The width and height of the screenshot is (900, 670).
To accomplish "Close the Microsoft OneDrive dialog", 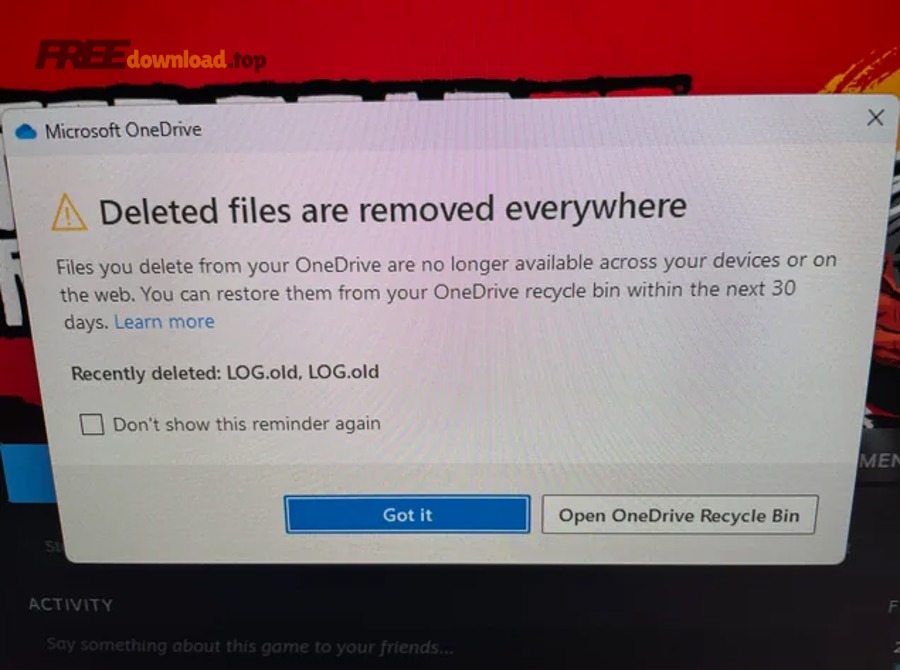I will pyautogui.click(x=875, y=118).
